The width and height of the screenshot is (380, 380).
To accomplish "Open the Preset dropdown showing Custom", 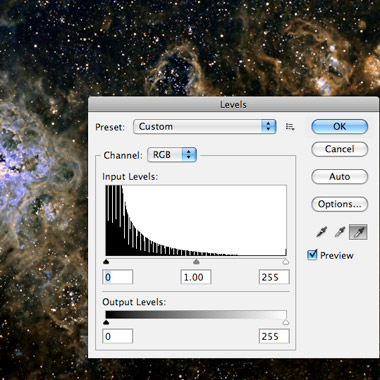I will 204,127.
